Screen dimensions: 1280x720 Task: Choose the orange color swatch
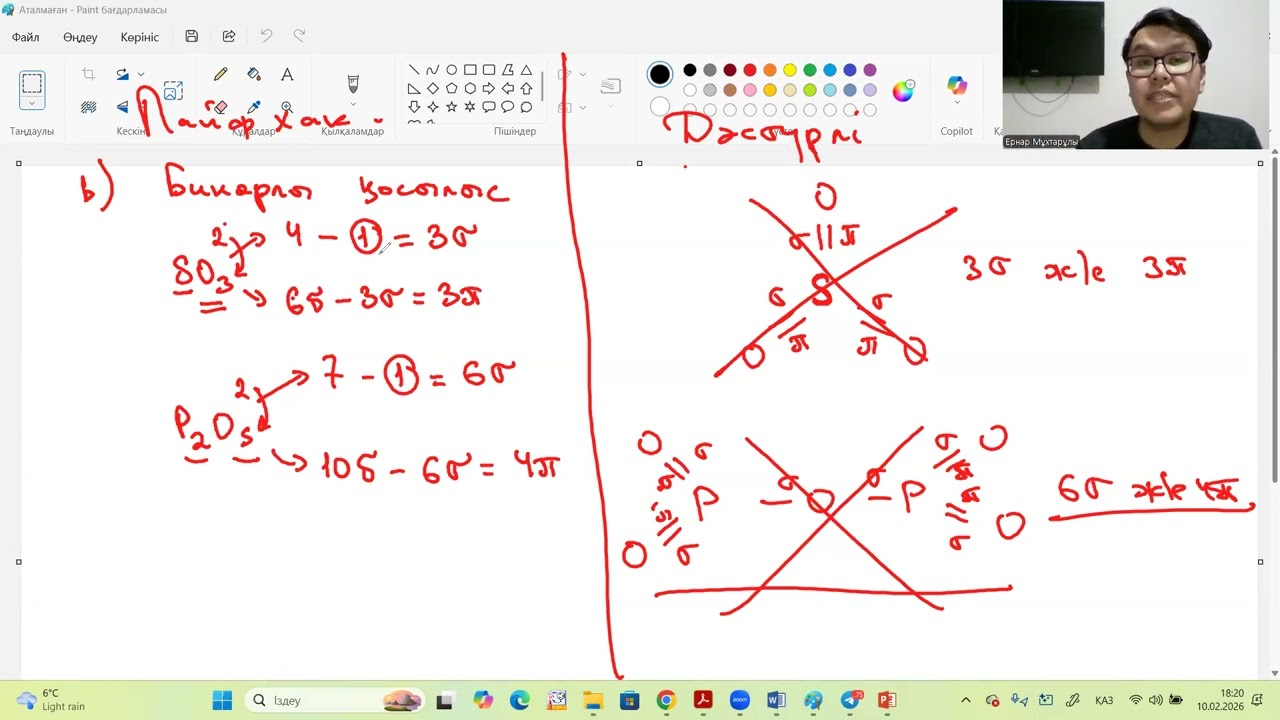770,70
